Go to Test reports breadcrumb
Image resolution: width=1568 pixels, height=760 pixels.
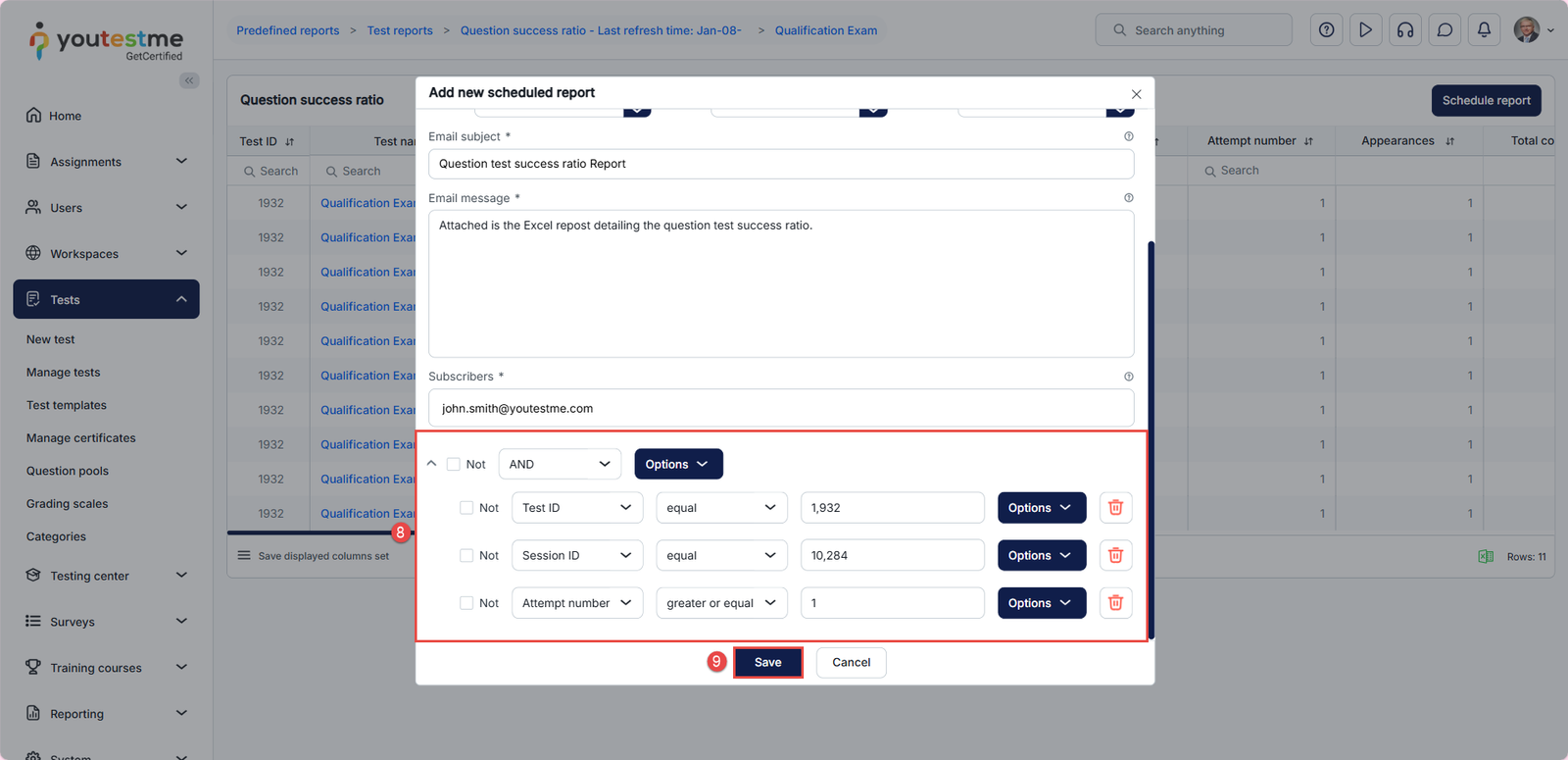pos(400,30)
